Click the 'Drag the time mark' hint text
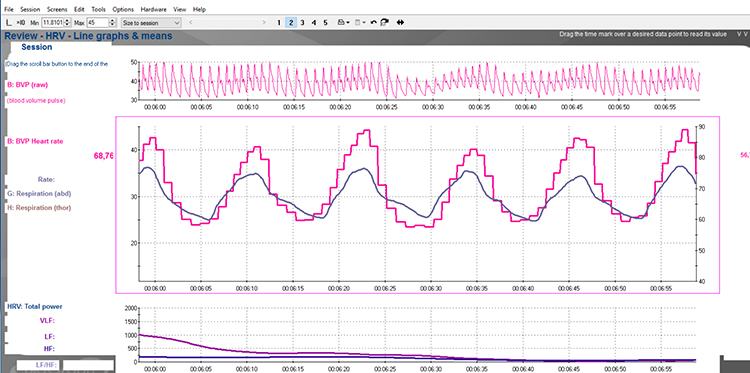Viewport: 750px width, 373px height. [x=643, y=34]
